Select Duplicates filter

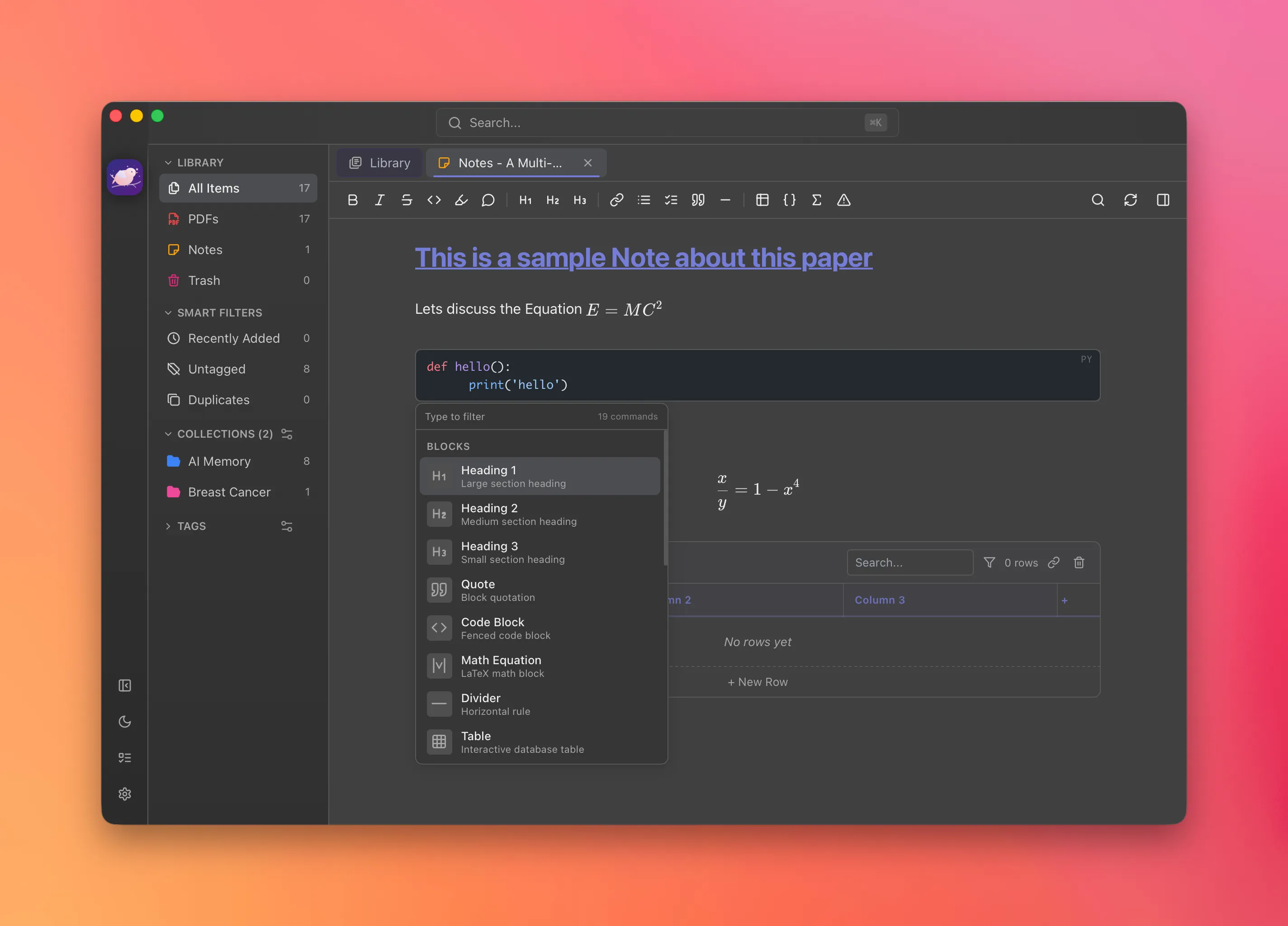(x=238, y=400)
